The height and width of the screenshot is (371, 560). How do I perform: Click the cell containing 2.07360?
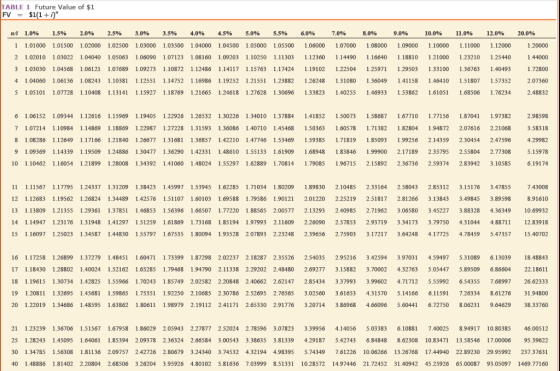coord(538,81)
